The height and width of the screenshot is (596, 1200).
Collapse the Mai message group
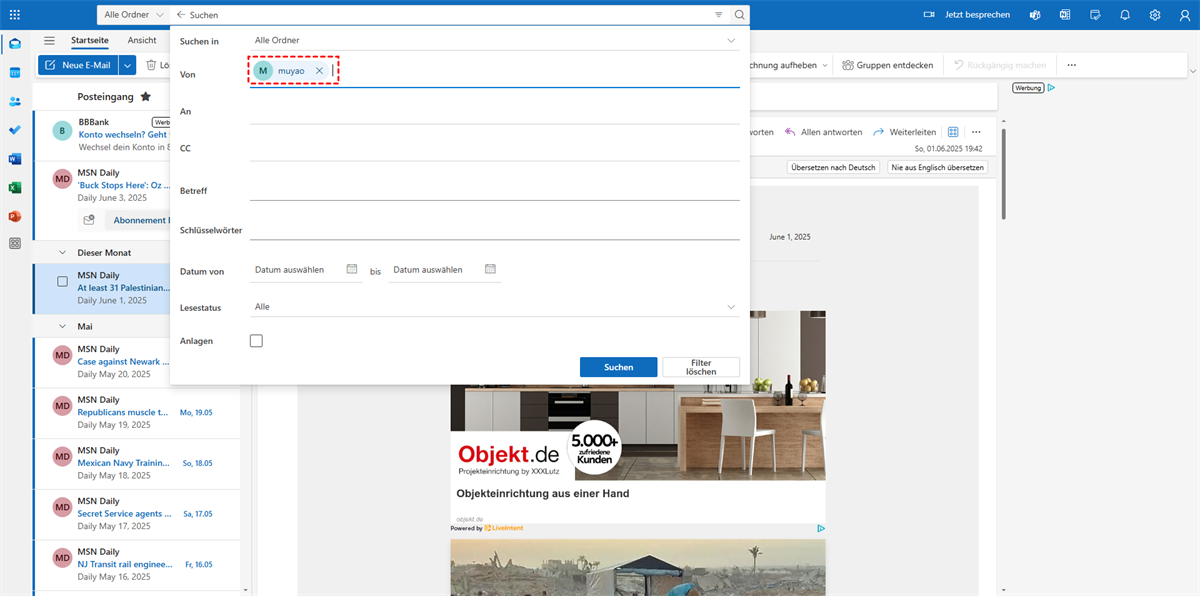[63, 327]
